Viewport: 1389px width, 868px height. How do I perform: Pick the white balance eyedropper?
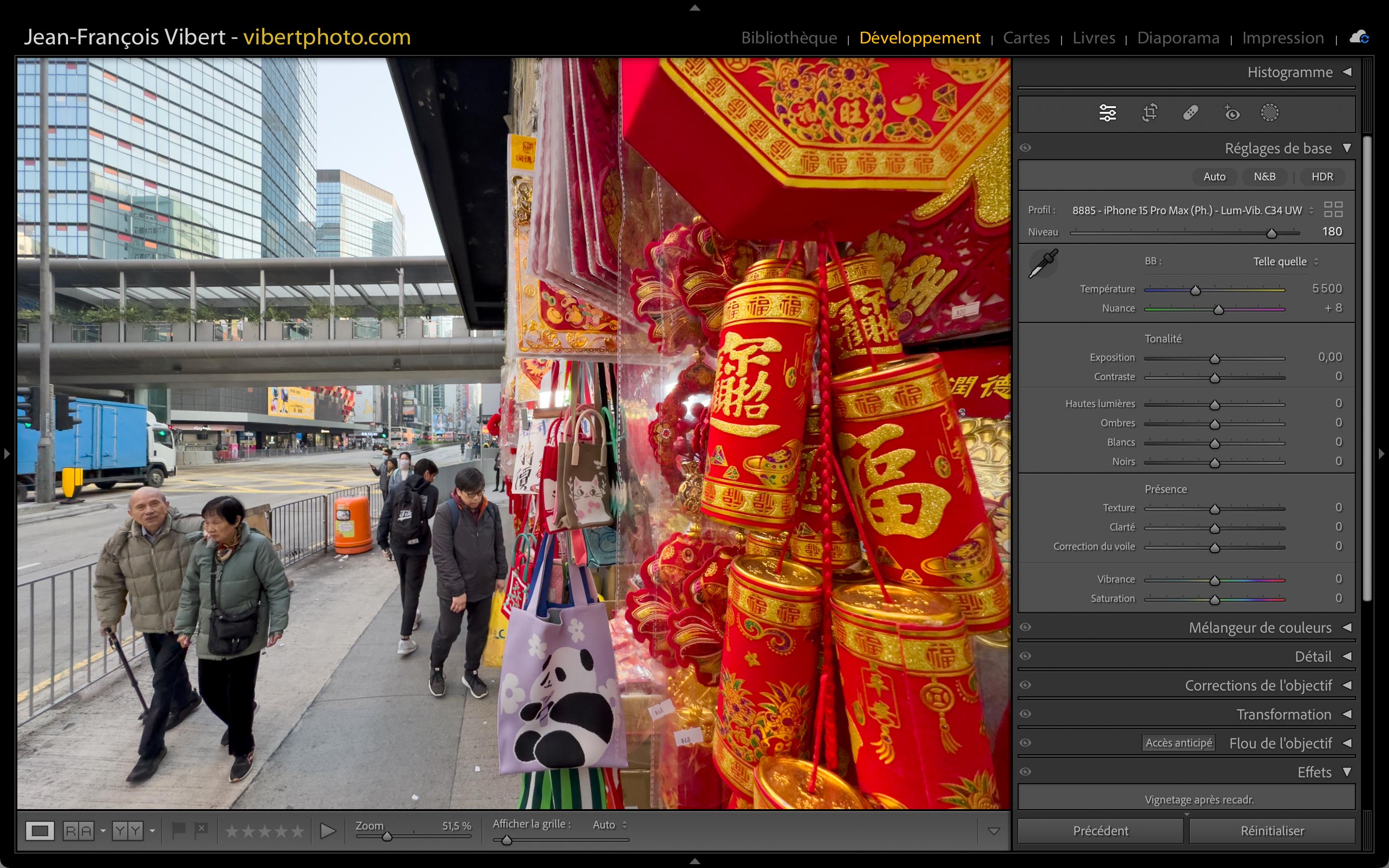click(x=1044, y=263)
